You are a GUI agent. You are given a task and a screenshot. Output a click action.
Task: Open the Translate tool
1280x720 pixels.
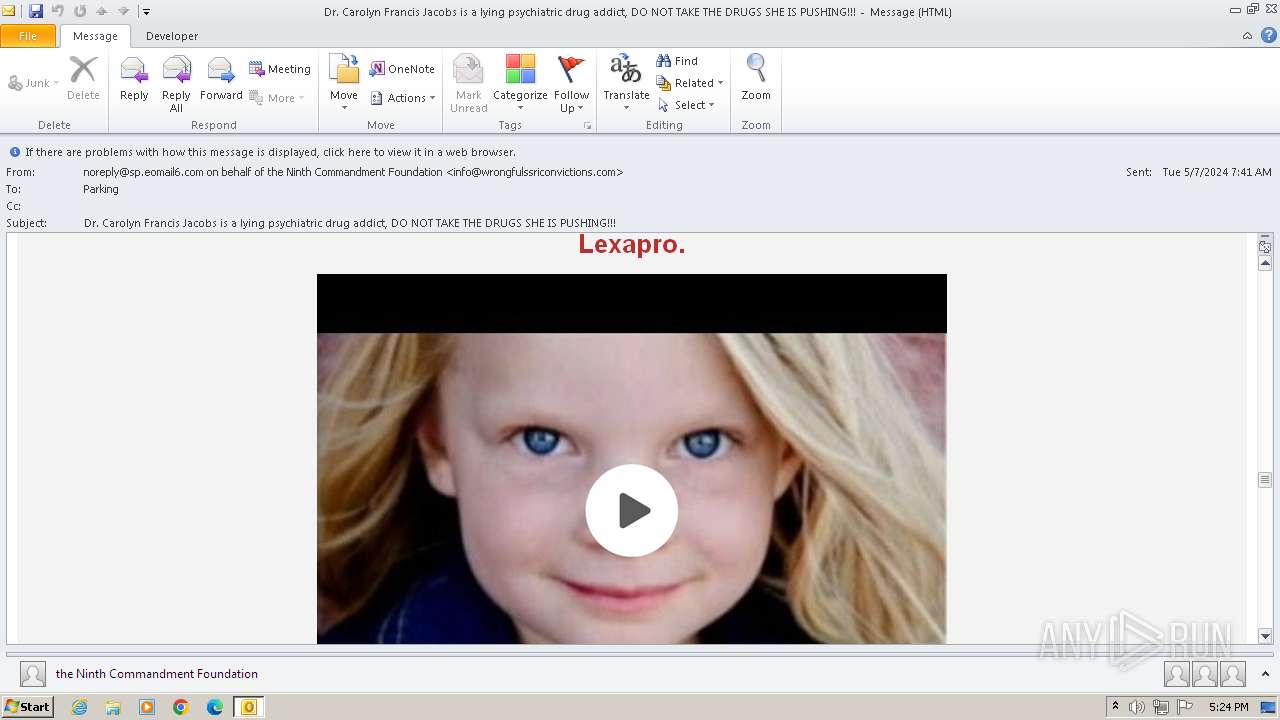click(626, 83)
